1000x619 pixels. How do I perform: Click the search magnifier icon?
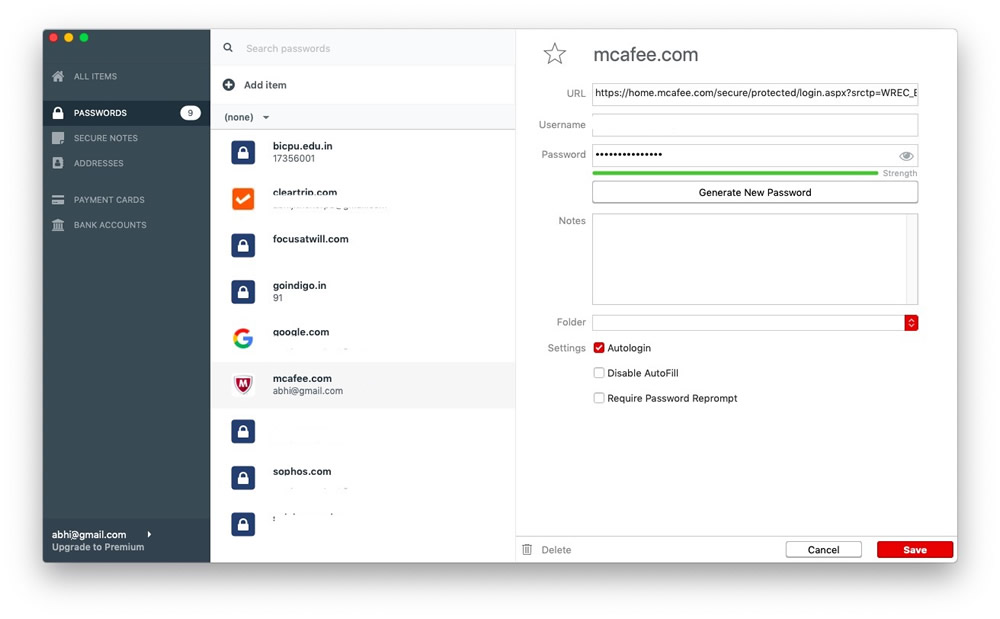228,48
